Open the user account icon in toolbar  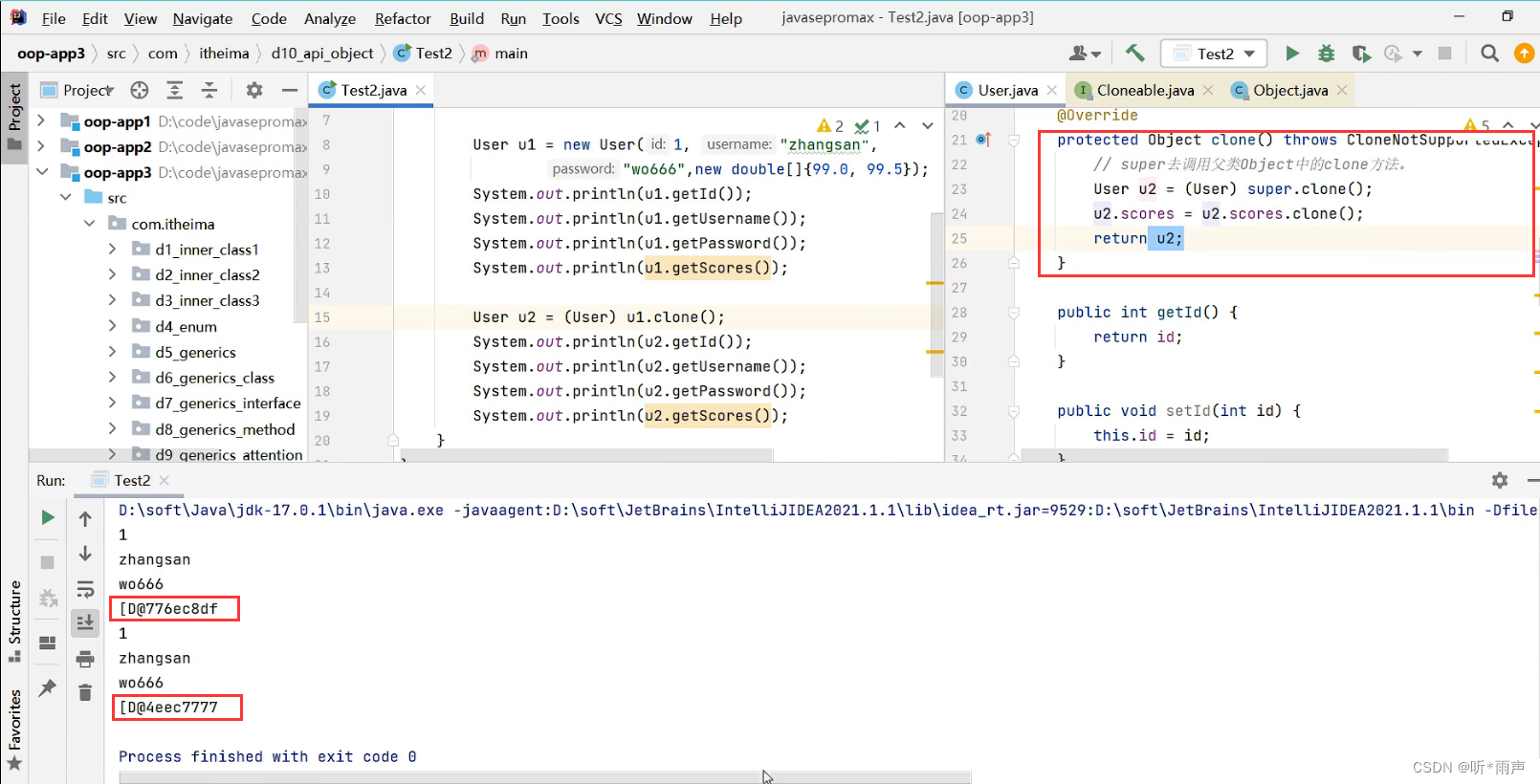pos(1085,54)
